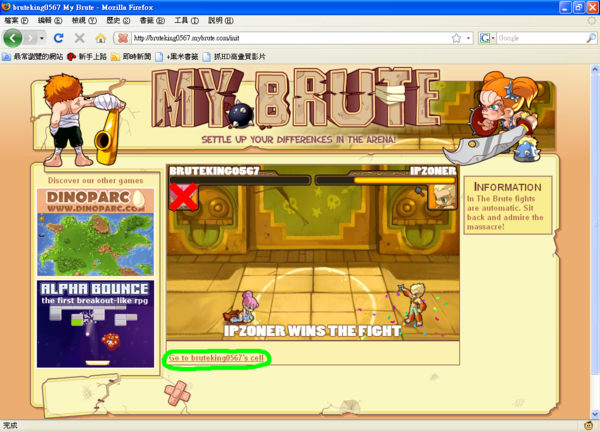Image resolution: width=600 pixels, height=432 pixels.
Task: Click the Information panel text
Action: [505, 213]
